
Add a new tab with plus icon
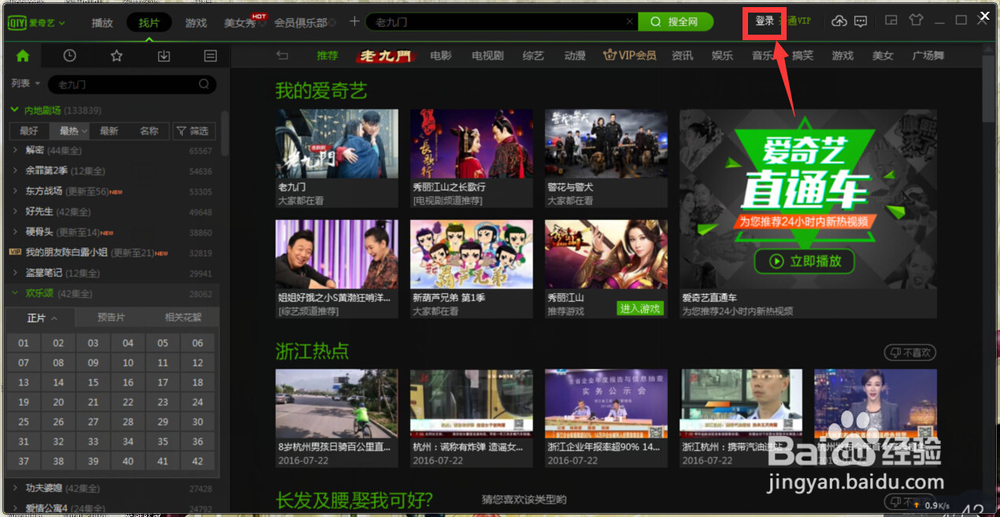pyautogui.click(x=355, y=22)
